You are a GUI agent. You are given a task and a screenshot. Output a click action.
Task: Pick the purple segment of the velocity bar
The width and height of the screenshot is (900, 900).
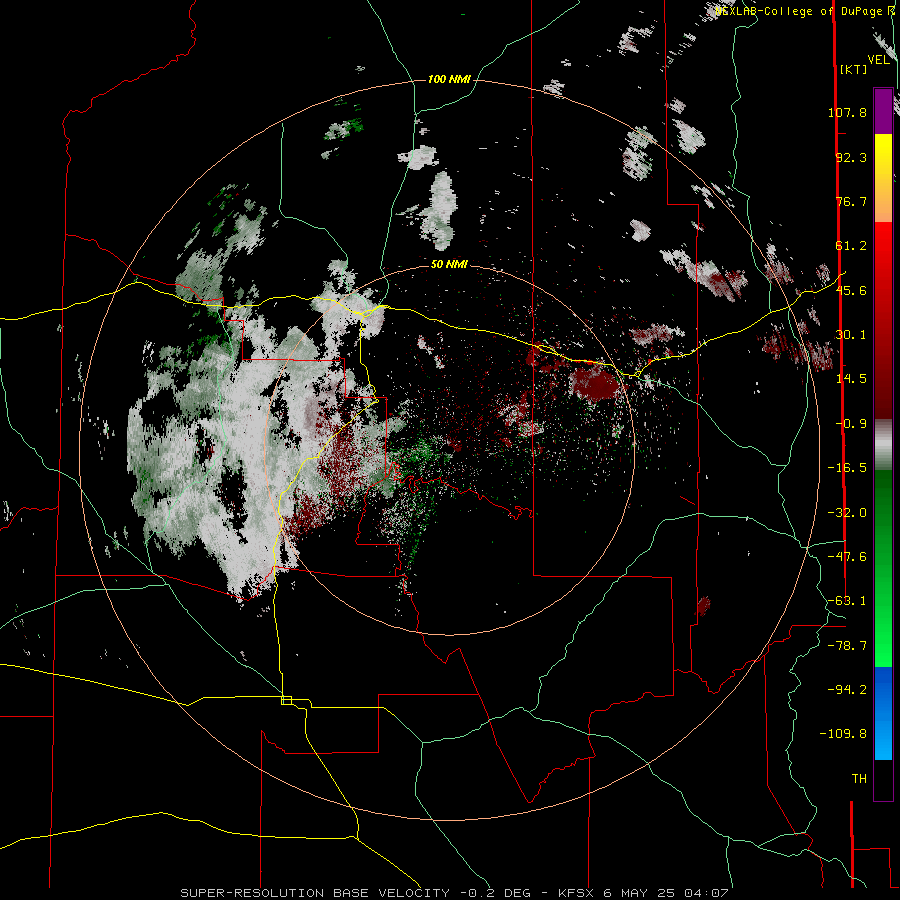[883, 111]
